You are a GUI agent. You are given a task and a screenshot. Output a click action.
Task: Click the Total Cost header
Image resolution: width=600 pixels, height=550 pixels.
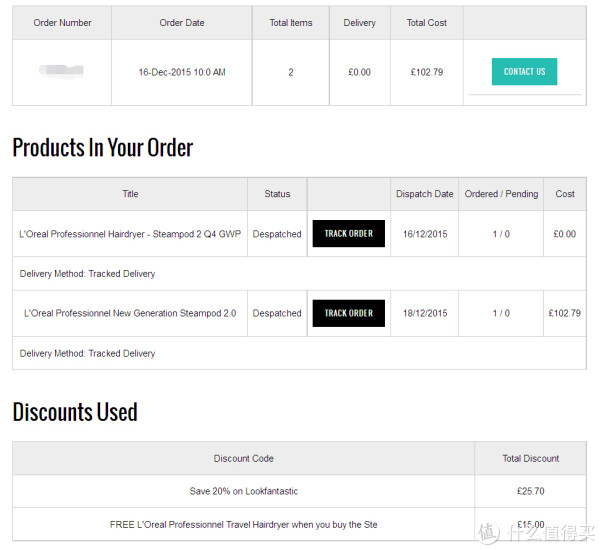(427, 23)
